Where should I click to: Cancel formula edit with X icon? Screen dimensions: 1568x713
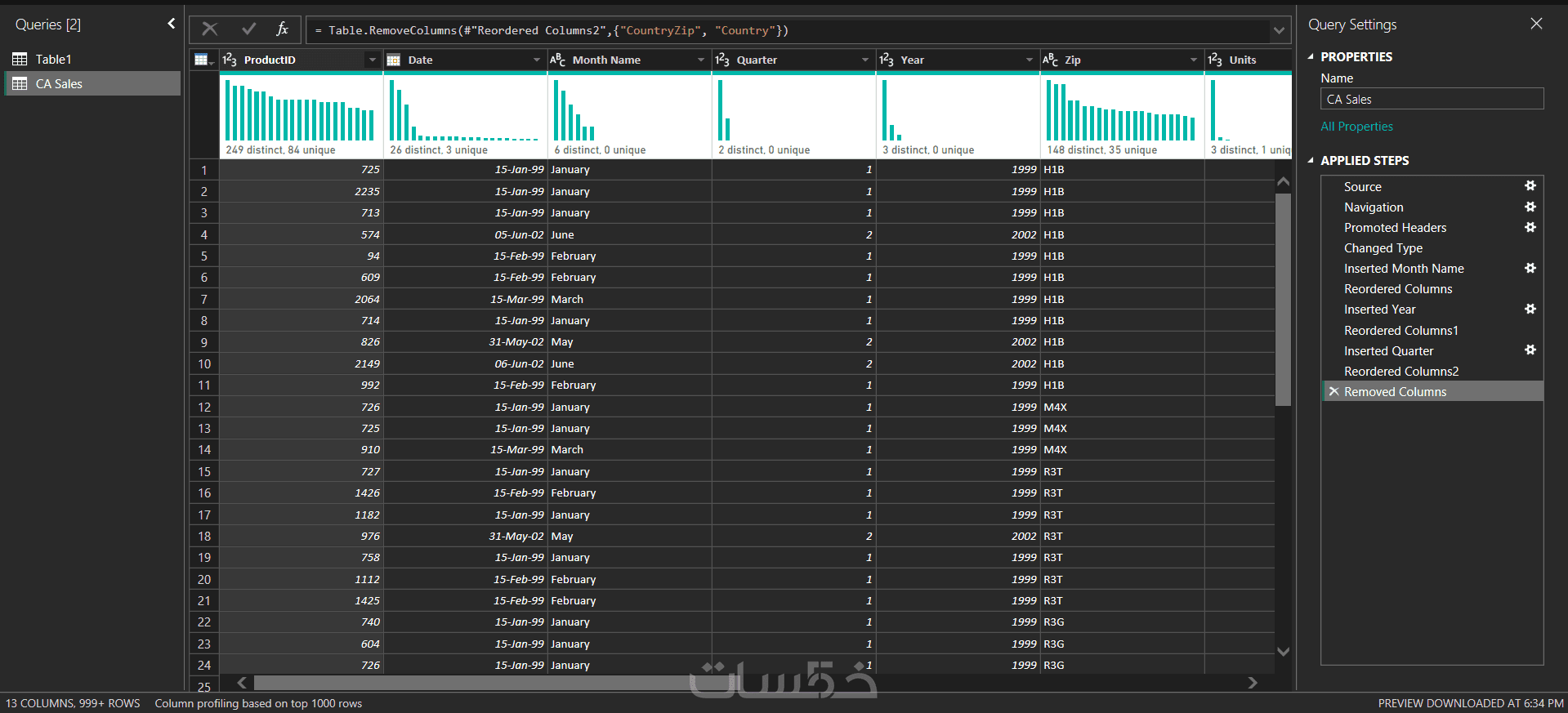tap(210, 29)
